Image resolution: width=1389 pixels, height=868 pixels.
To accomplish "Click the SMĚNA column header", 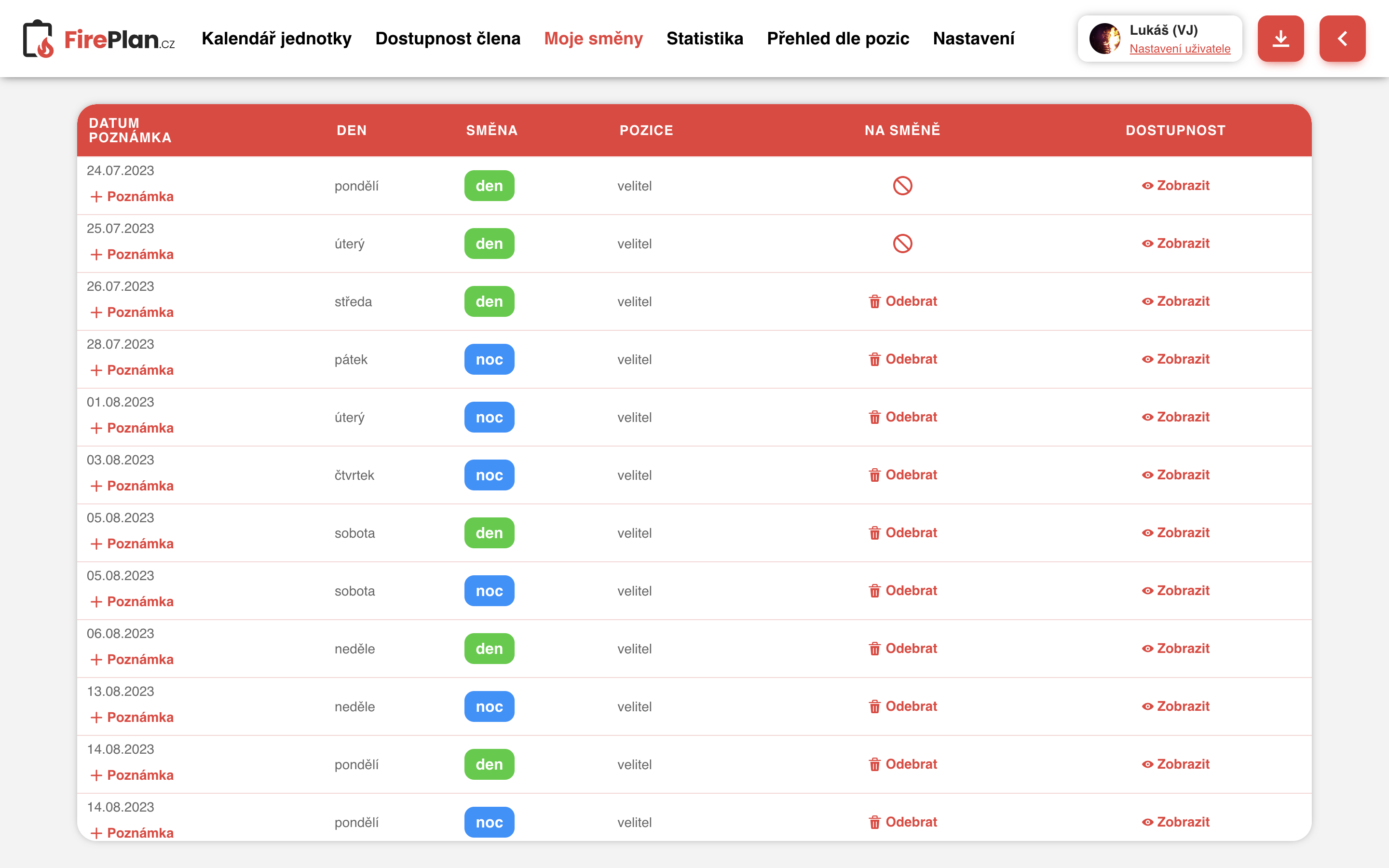I will coord(492,130).
